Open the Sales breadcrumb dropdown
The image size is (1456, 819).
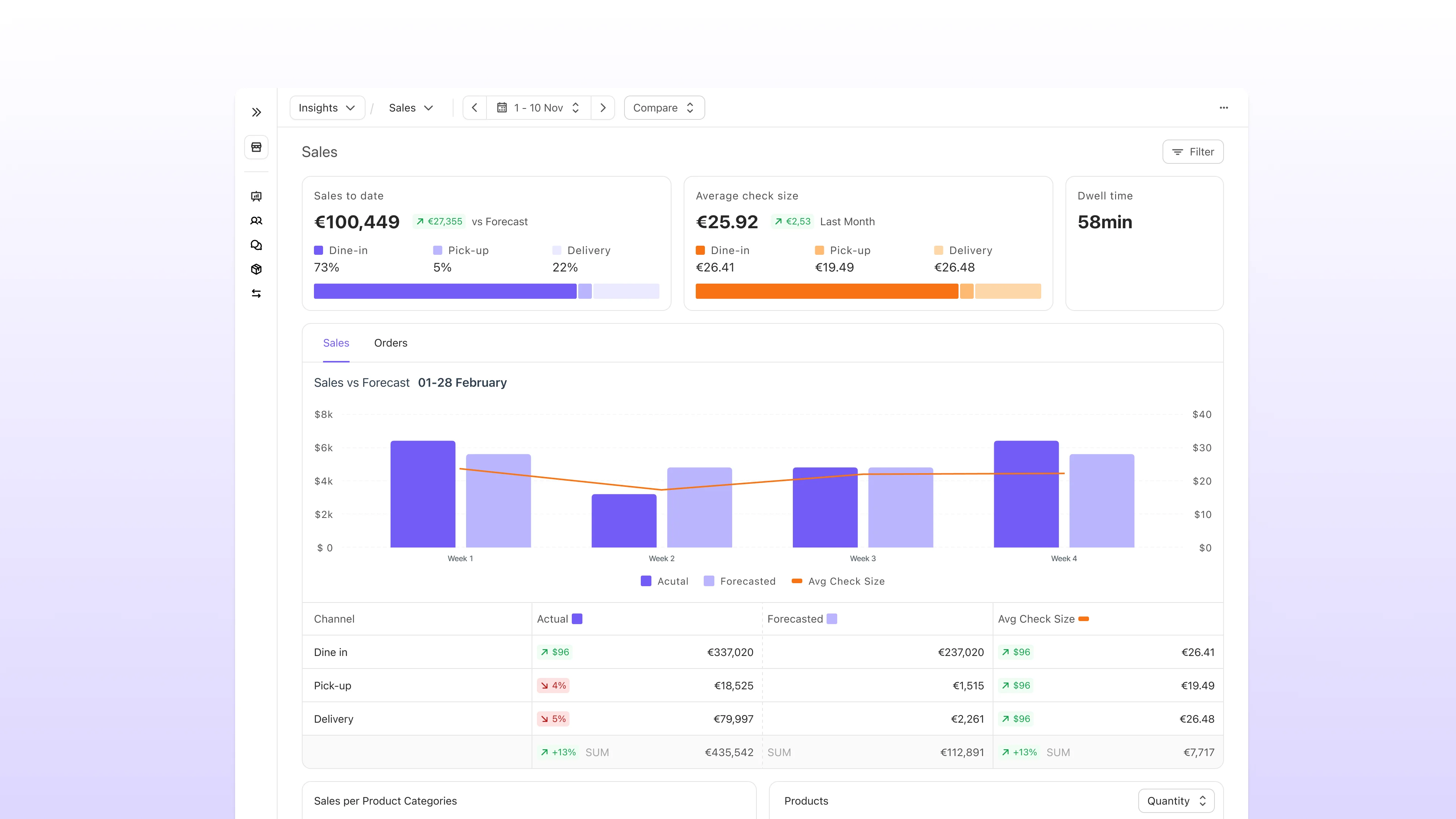[411, 107]
